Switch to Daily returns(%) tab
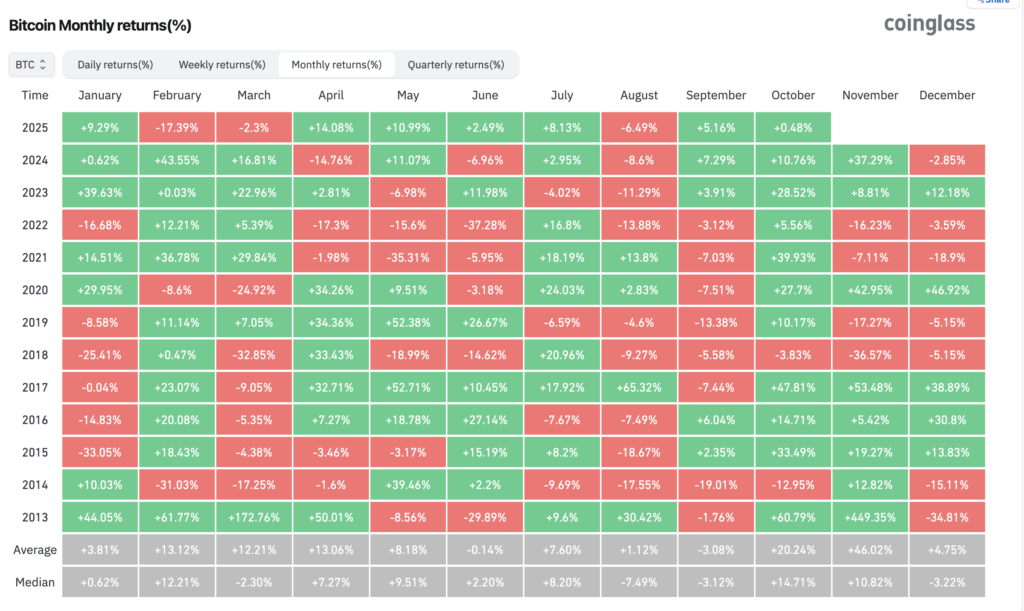 tap(115, 65)
